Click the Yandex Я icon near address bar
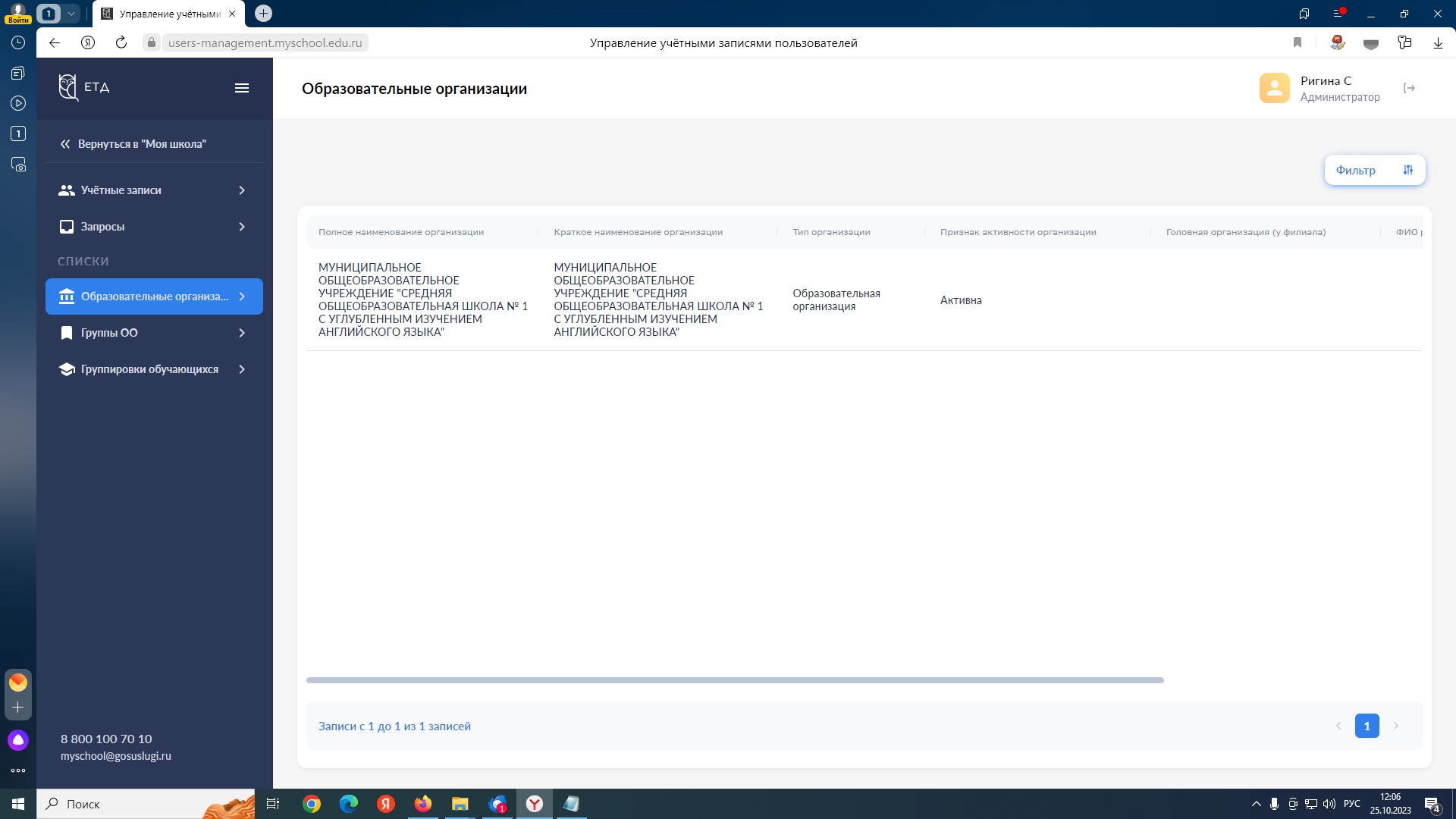The width and height of the screenshot is (1456, 819). [88, 42]
